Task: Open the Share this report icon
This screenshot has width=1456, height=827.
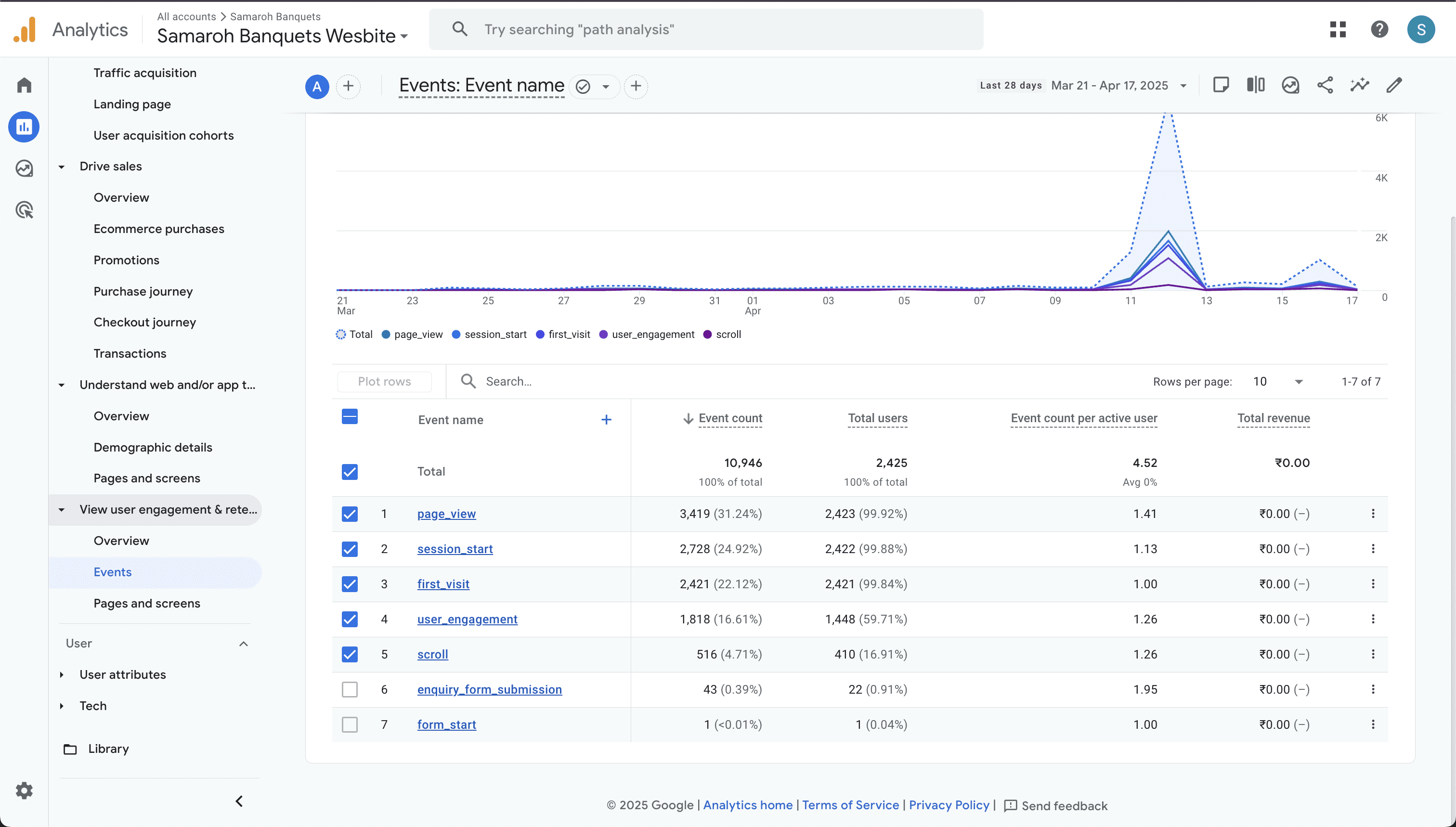Action: 1325,86
